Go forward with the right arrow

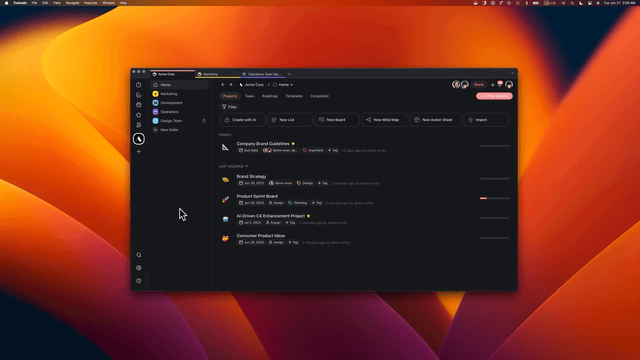tap(231, 84)
